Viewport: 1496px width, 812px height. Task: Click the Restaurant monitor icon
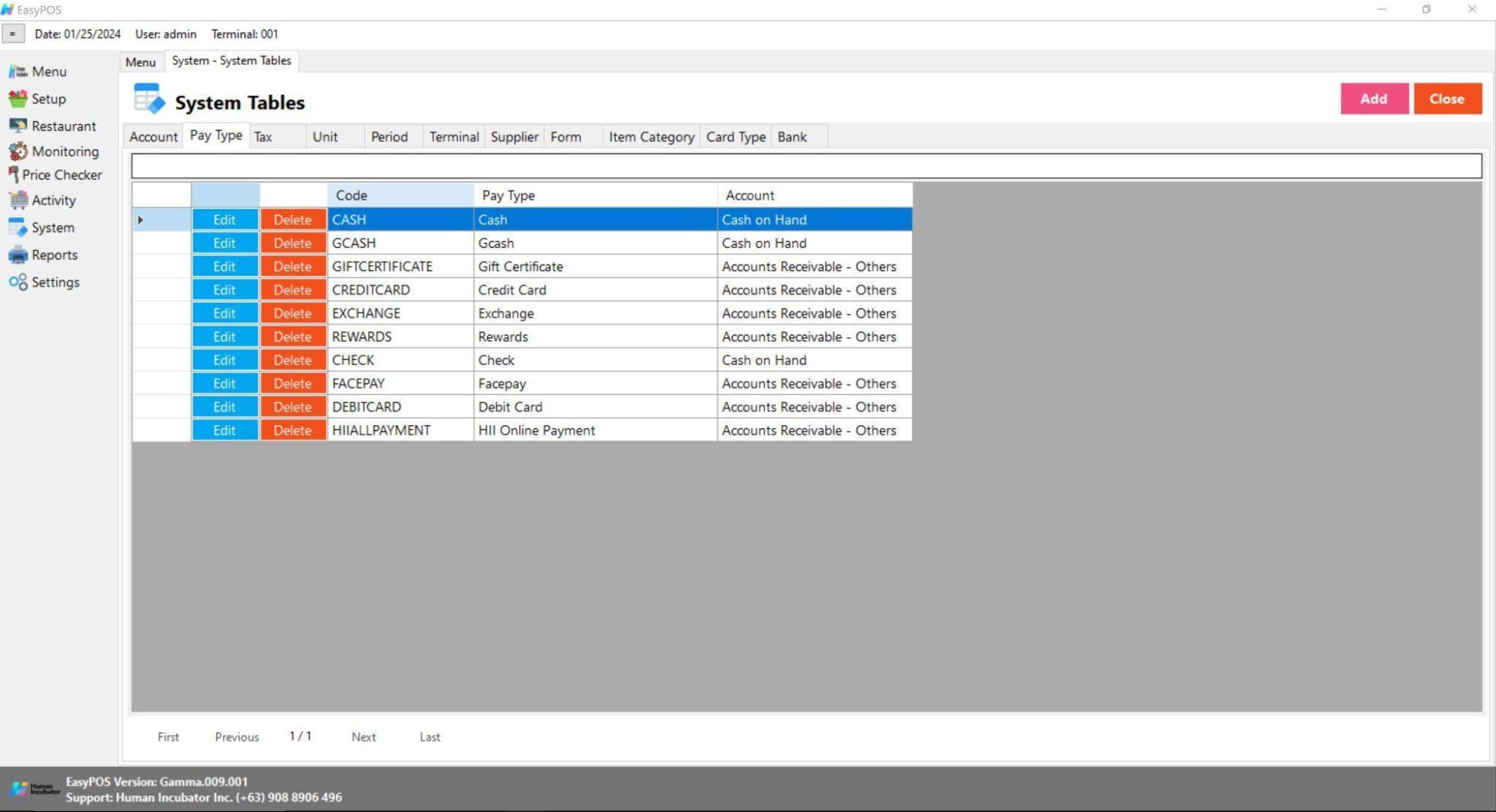pos(18,126)
